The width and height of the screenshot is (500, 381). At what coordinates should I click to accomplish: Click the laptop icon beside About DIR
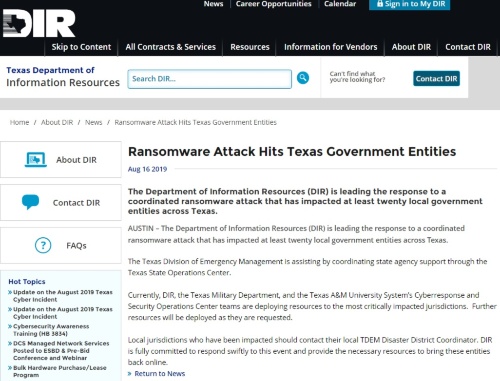36,160
